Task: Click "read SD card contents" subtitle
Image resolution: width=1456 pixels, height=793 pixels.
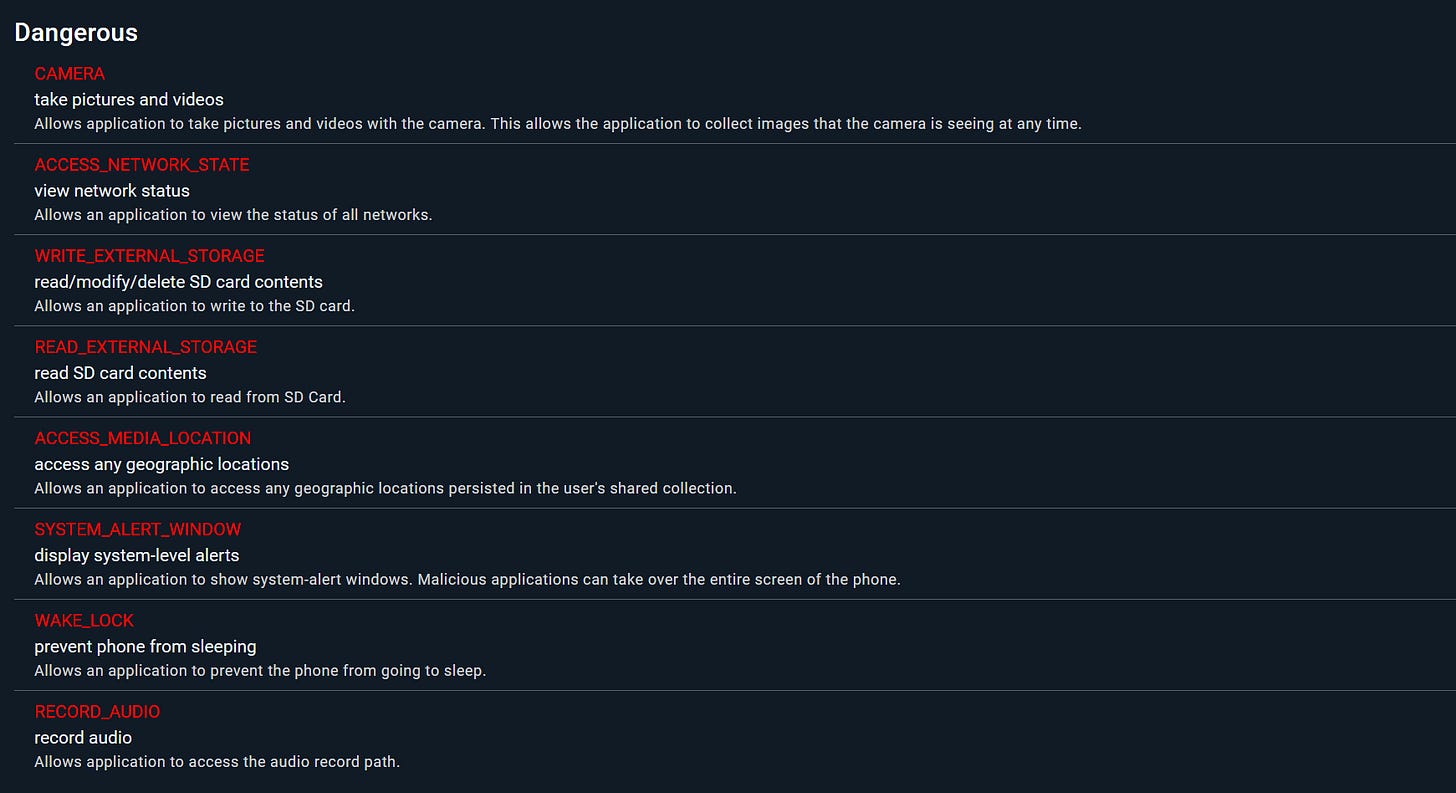Action: coord(120,372)
